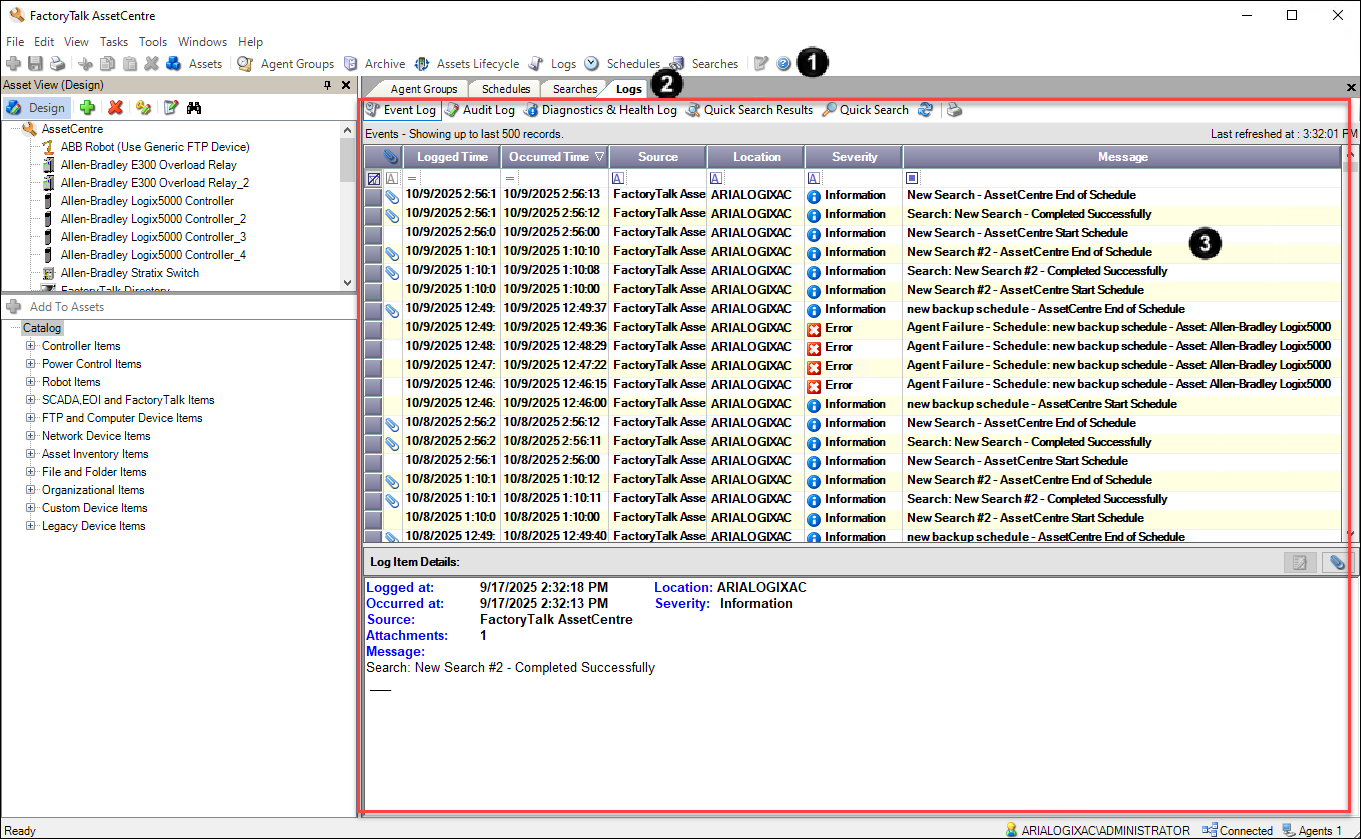The height and width of the screenshot is (839, 1361).
Task: Open the Severity column filter operator
Action: coord(814,178)
